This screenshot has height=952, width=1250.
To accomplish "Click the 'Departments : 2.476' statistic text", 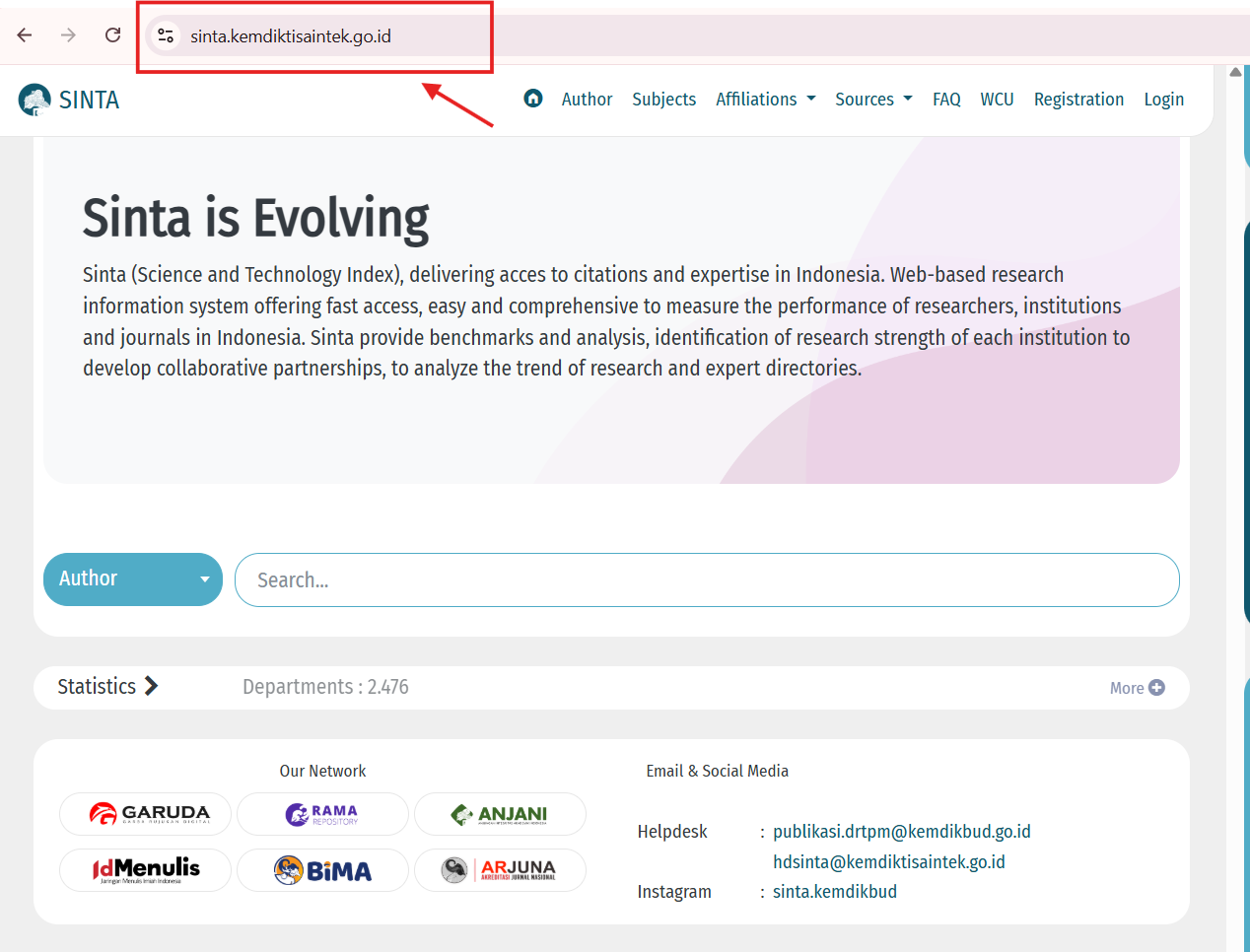I will pyautogui.click(x=325, y=687).
